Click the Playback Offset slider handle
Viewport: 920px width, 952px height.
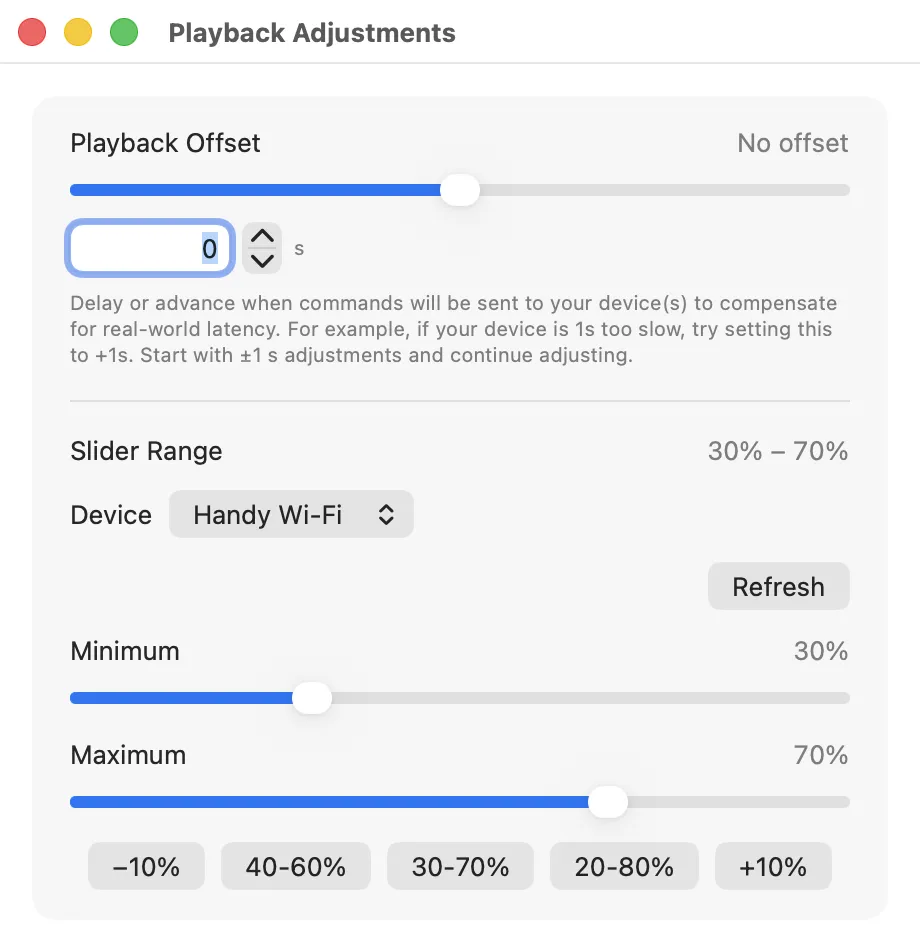459,189
